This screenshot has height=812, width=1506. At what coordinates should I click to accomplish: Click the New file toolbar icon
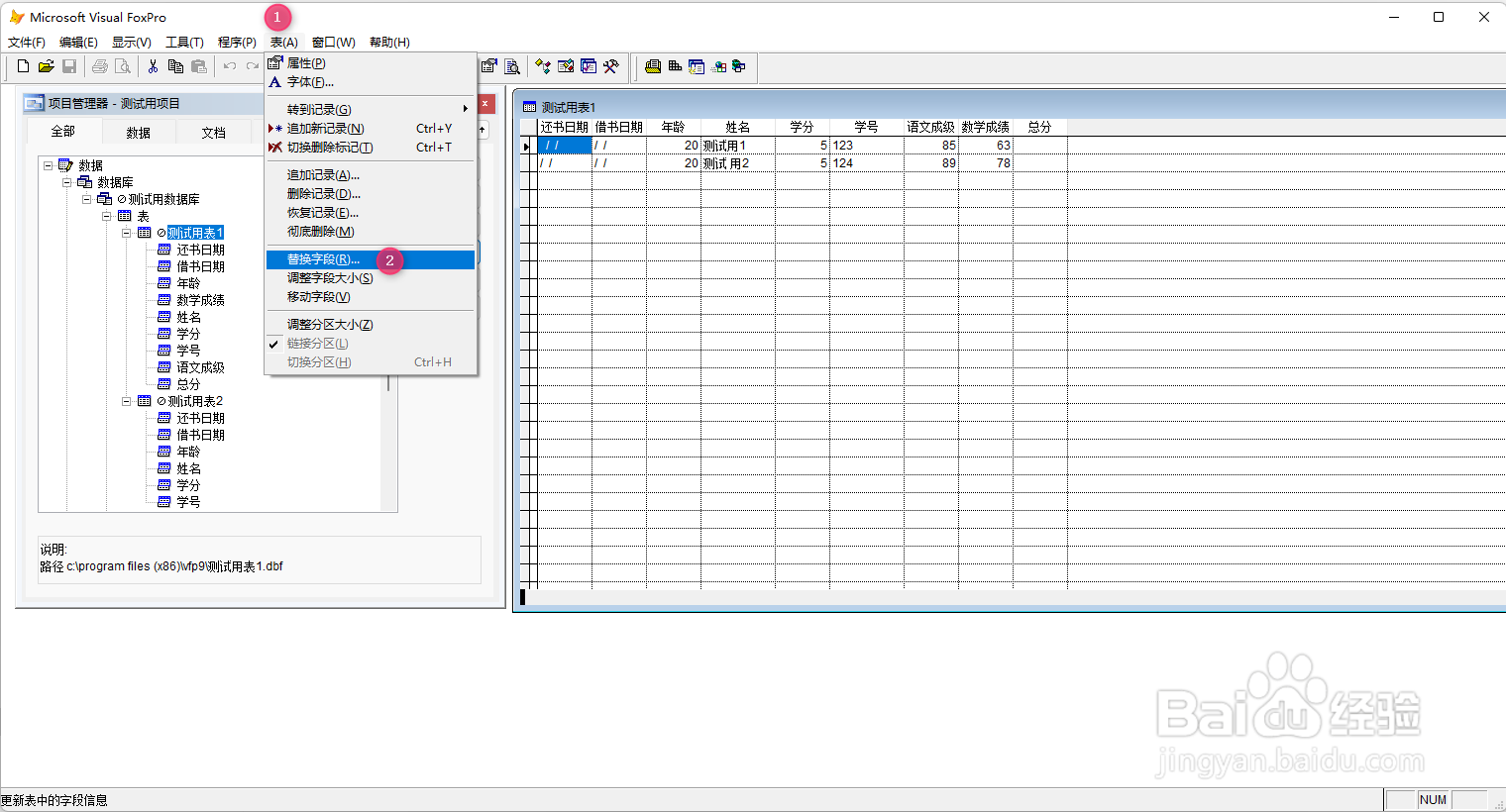click(23, 66)
